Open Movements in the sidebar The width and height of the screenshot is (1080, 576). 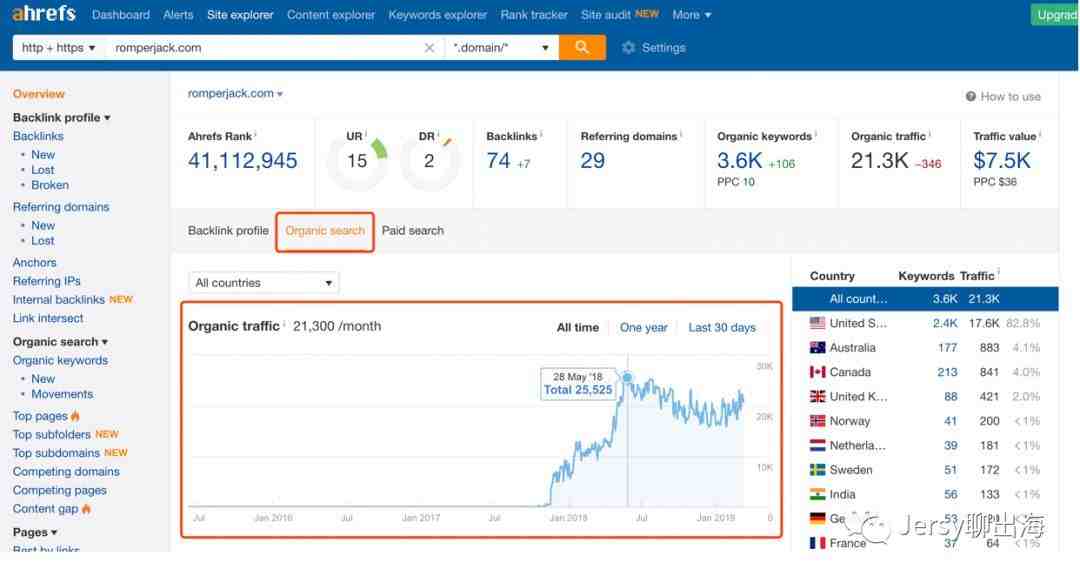tap(62, 394)
